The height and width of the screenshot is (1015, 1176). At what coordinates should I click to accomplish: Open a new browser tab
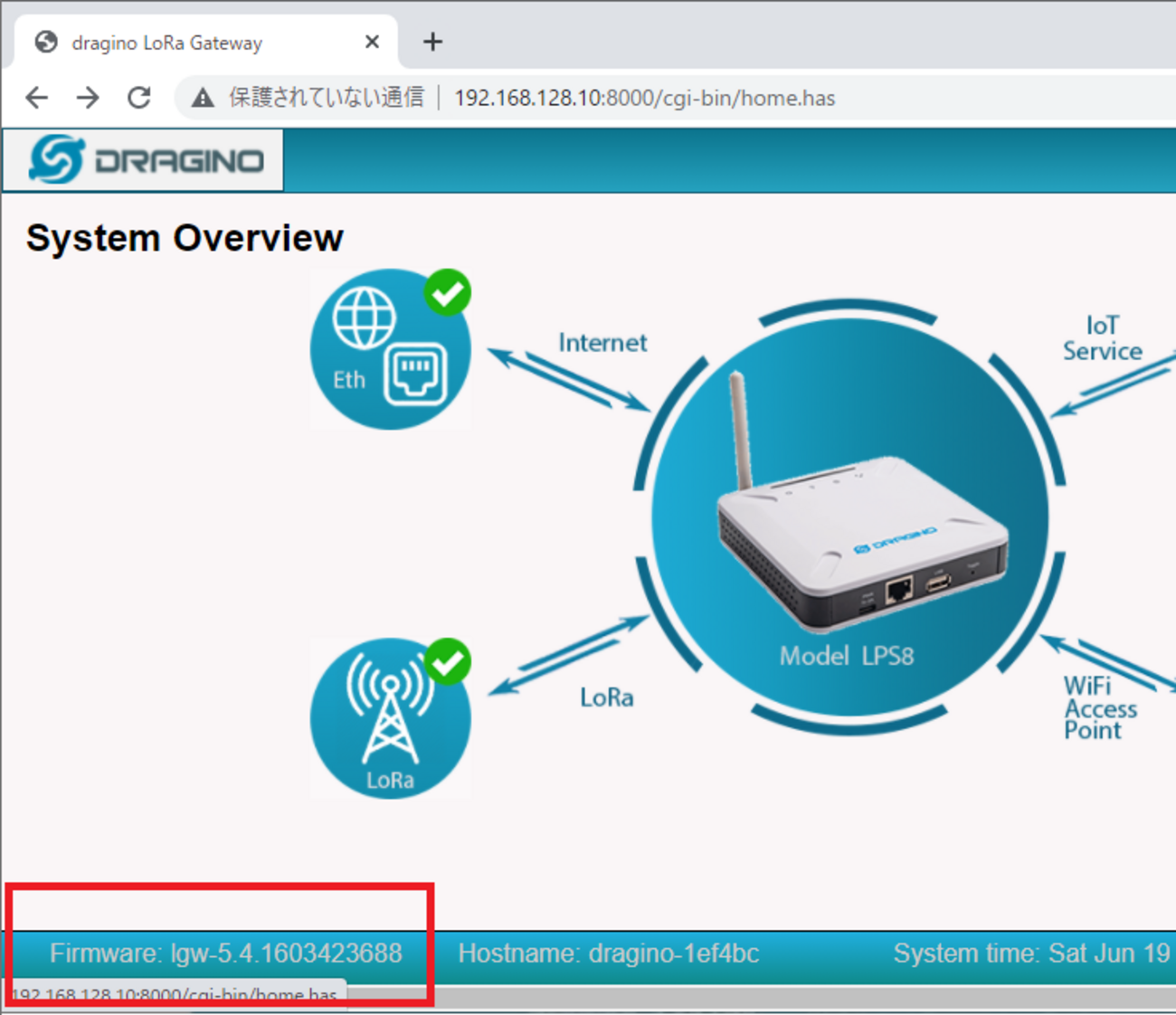(433, 42)
